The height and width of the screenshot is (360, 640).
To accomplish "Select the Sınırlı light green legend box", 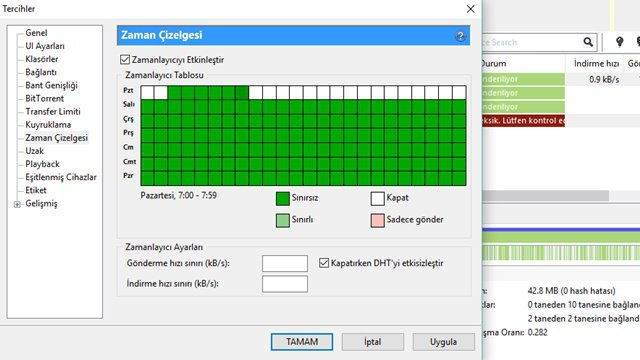I will 283,220.
